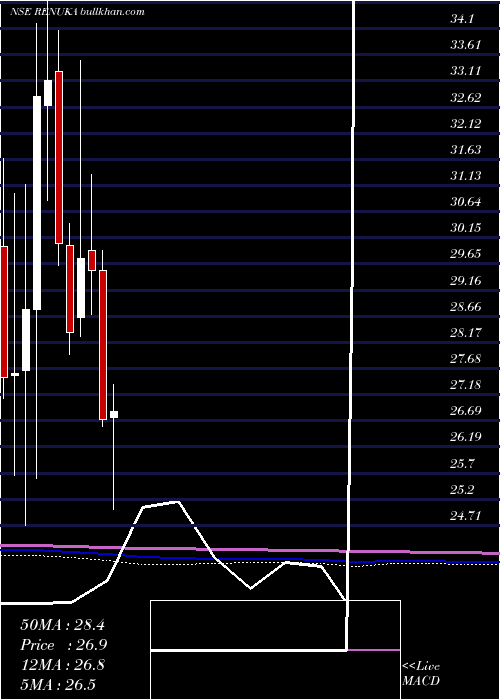Click the small white last candle near 26.69

(x=114, y=414)
